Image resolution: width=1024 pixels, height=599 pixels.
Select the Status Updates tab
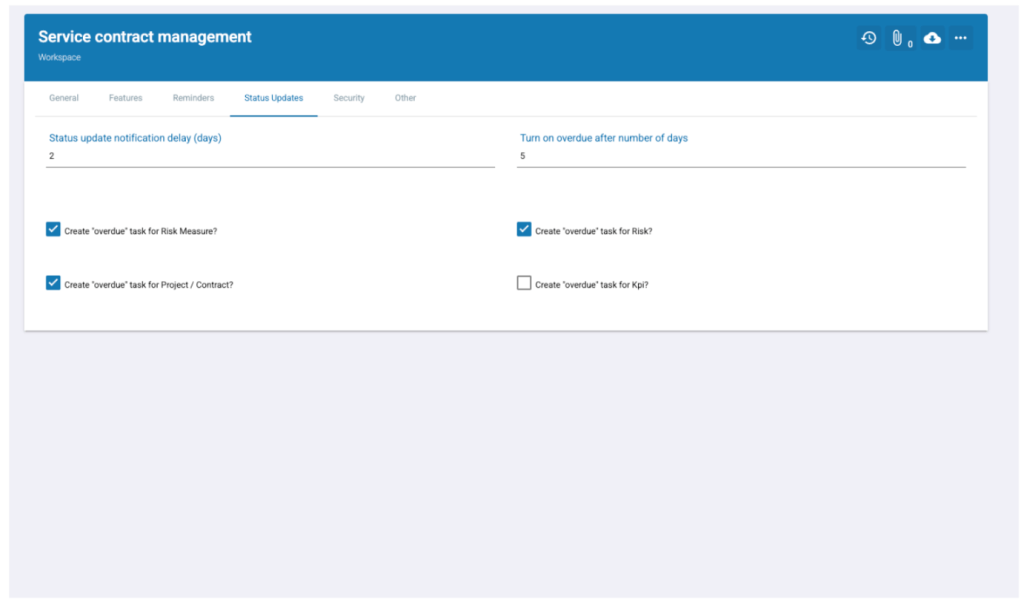pos(273,98)
